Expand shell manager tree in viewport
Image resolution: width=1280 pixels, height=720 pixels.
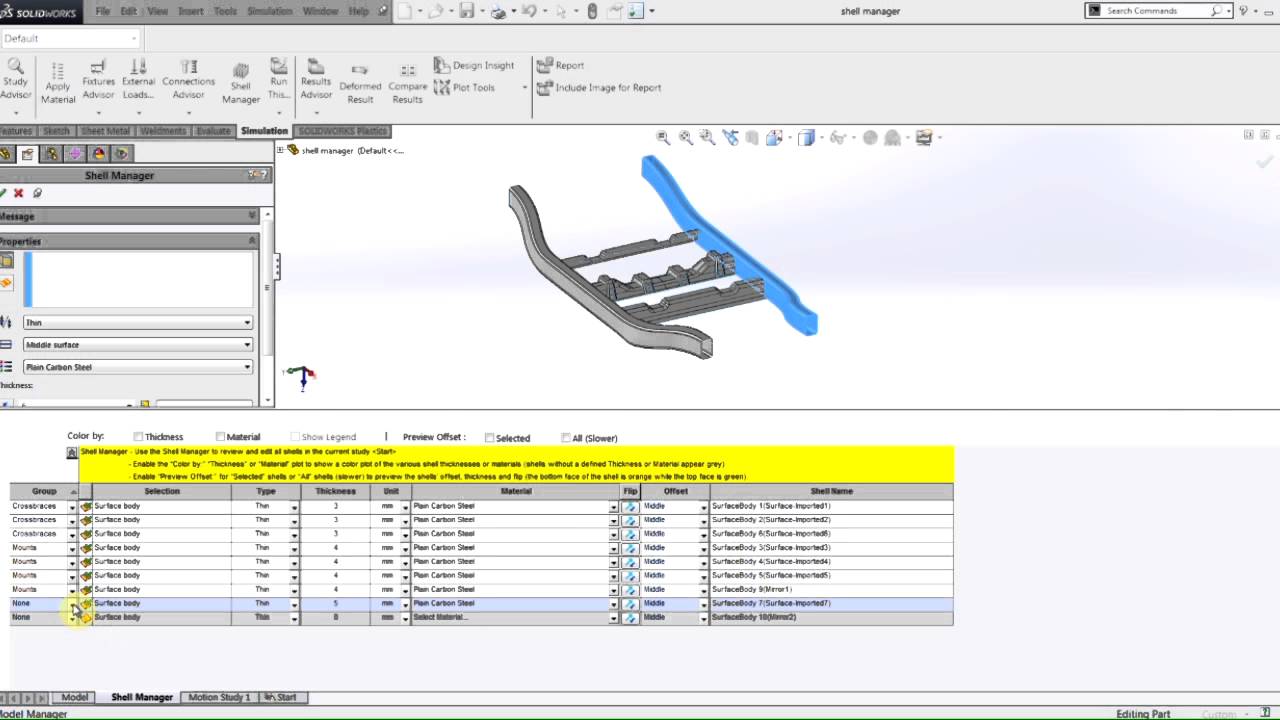pyautogui.click(x=281, y=150)
